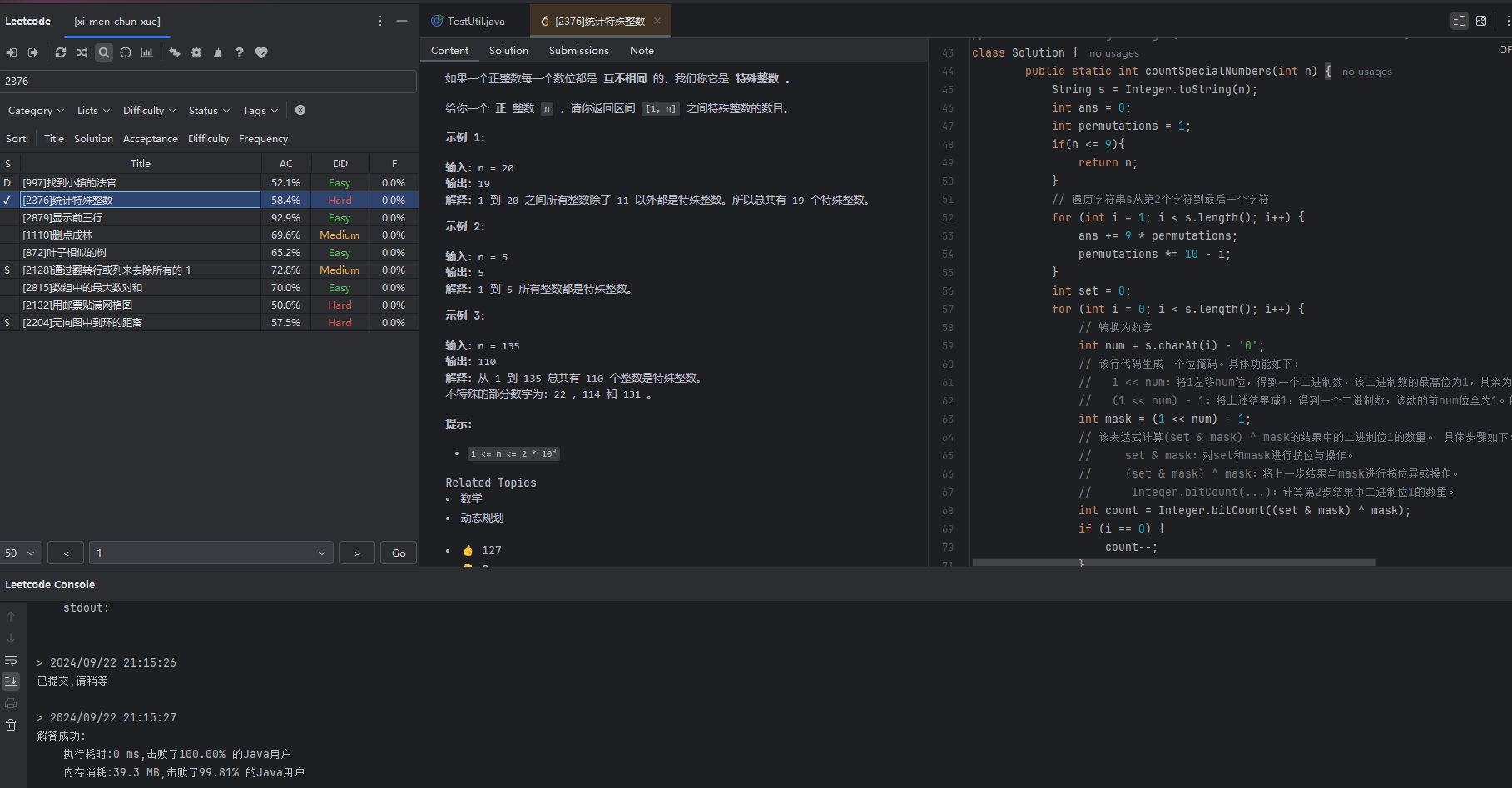Screen dimensions: 1512x788
Task: Open help question mark icon
Action: click(x=240, y=52)
